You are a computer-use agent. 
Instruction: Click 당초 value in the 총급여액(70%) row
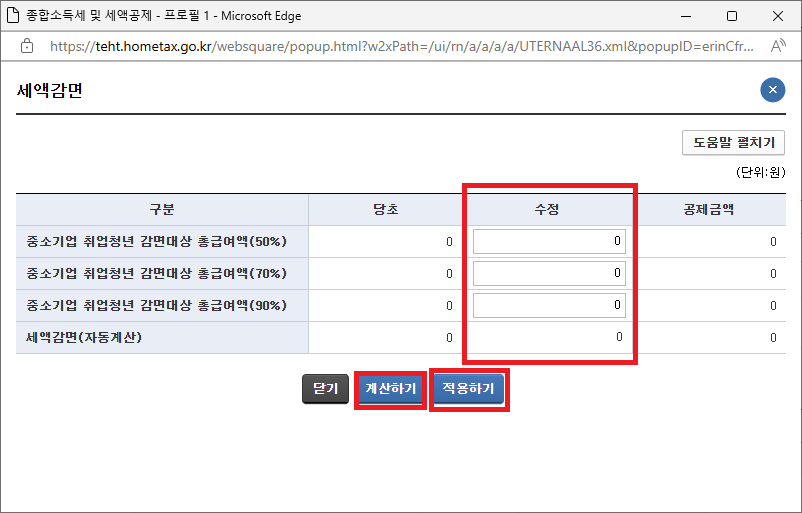click(x=449, y=274)
